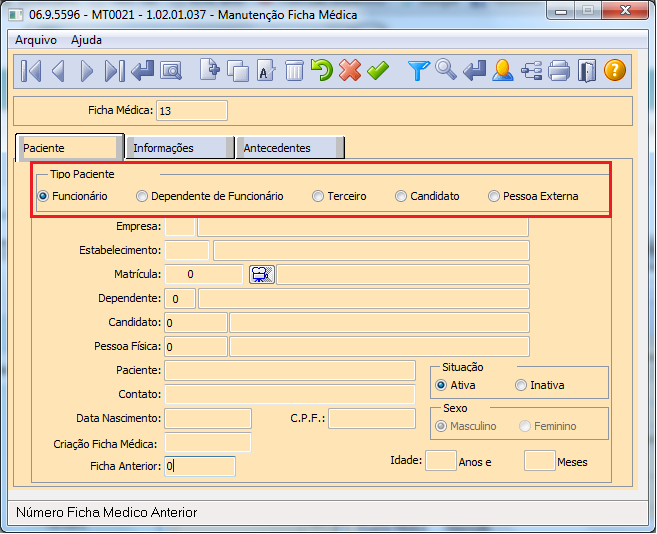657x534 pixels.
Task: Click the Idade Meses field
Action: 540,461
